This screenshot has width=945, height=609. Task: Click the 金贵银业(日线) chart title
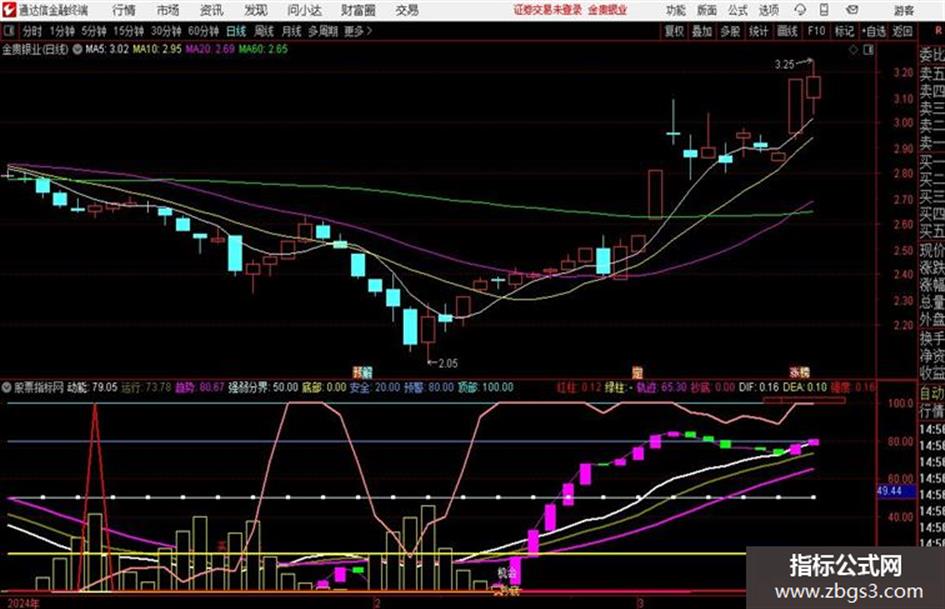click(36, 49)
